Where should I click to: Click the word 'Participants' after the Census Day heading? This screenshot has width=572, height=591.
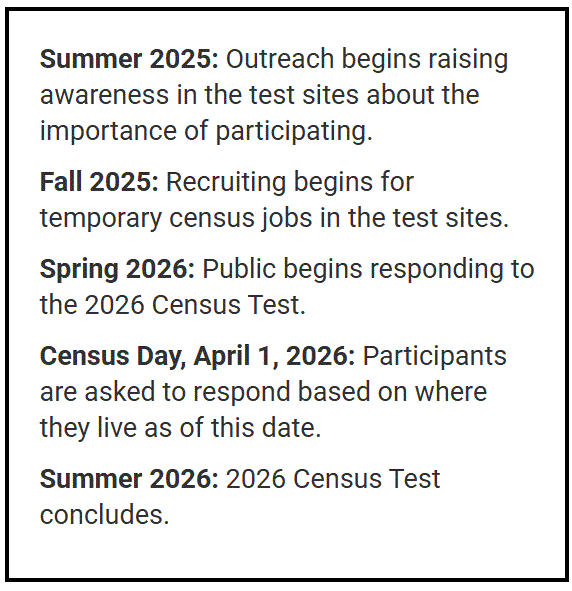point(434,357)
